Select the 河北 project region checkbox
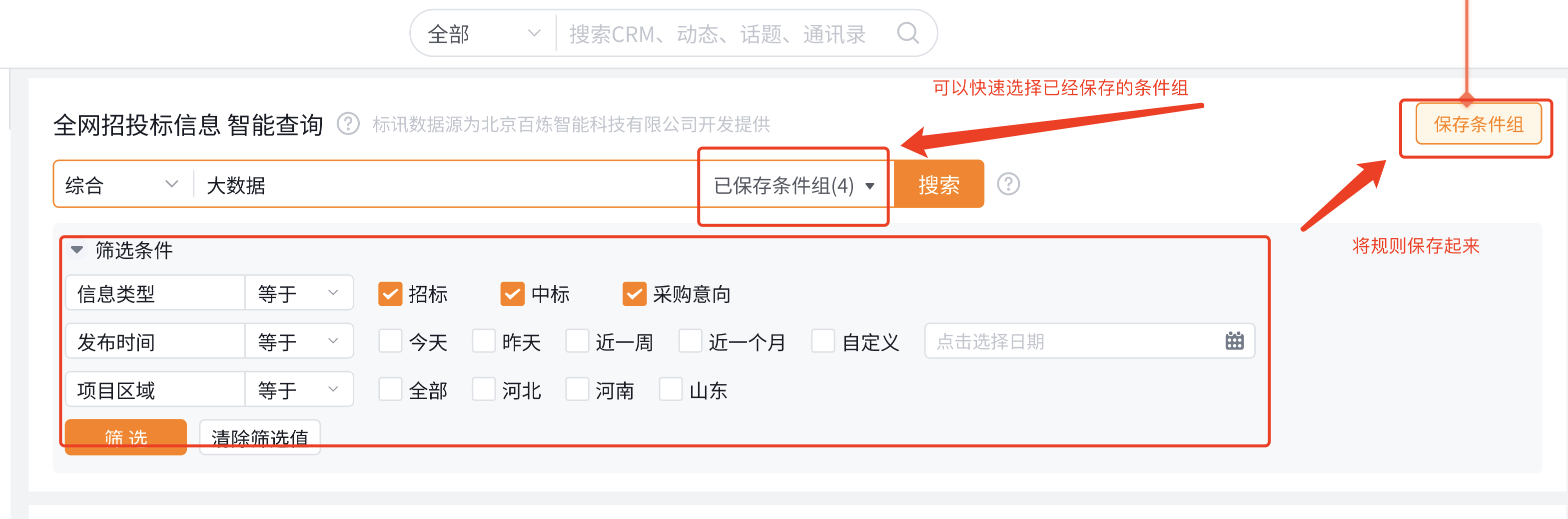Screen dimensions: 1568x519 (x=484, y=389)
